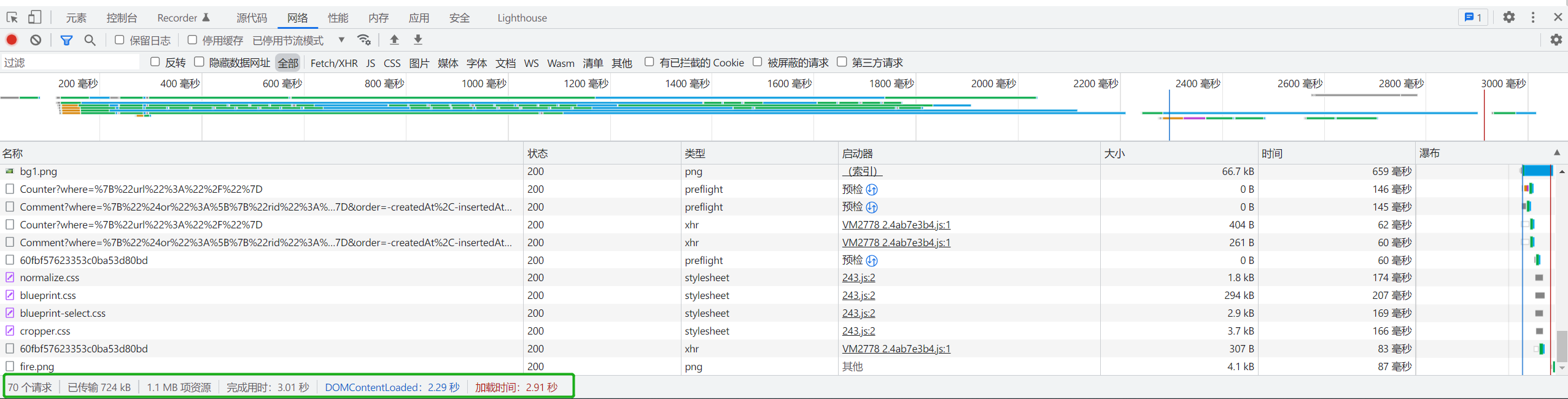
Task: Filter requests by 字体 type
Action: pos(476,63)
